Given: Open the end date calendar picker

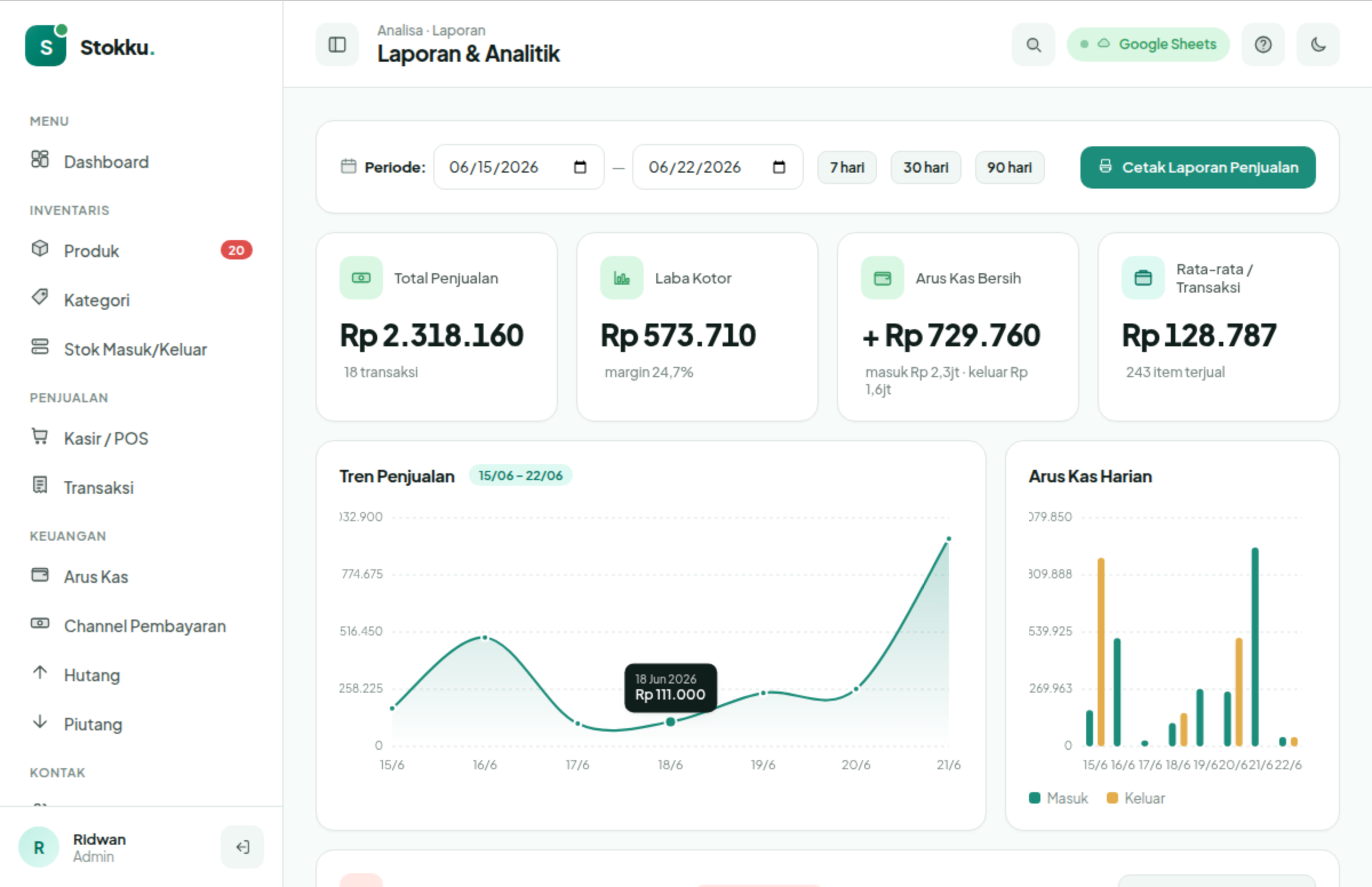Looking at the screenshot, I should click(x=779, y=167).
